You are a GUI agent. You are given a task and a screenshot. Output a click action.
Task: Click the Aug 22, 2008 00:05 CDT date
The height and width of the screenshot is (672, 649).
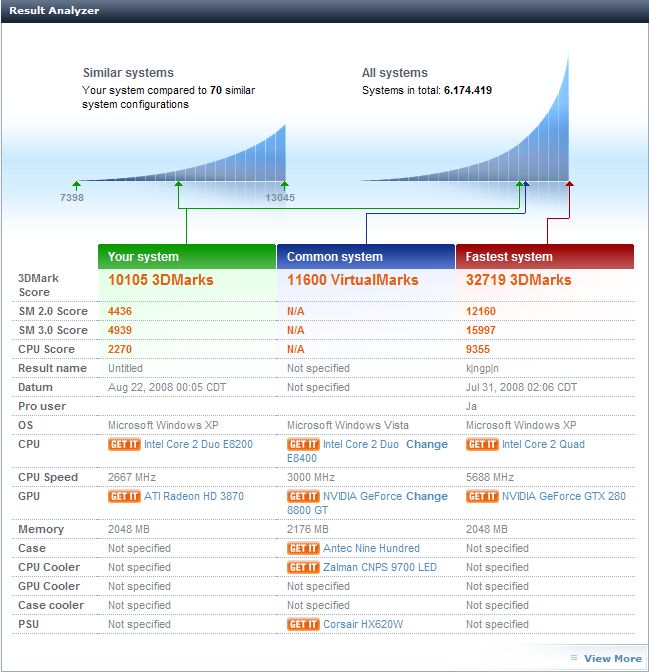coord(167,387)
